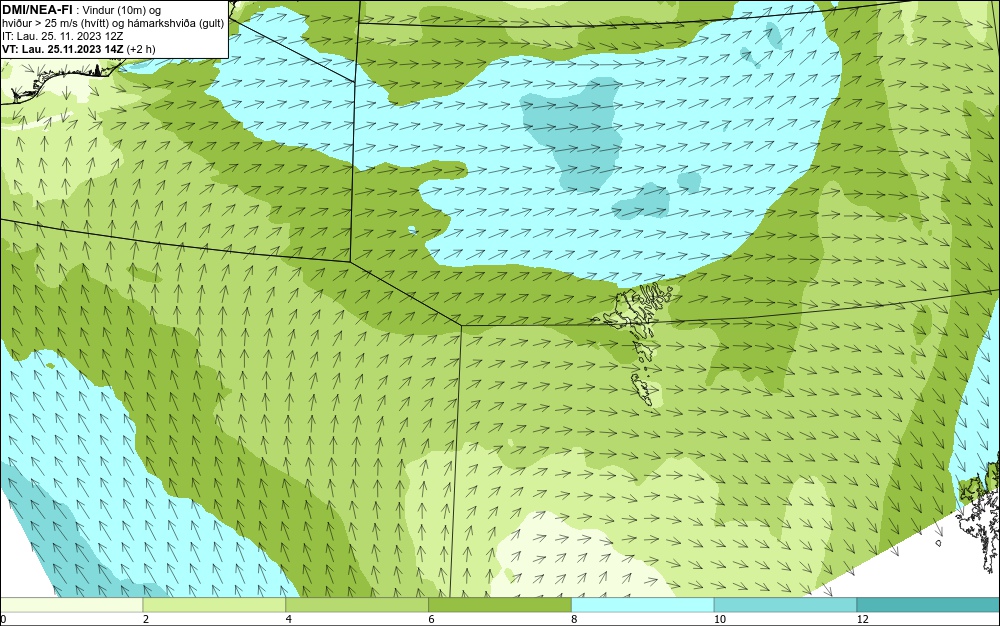The image size is (1000, 626).
Task: Click the legend label '4'
Action: click(288, 619)
